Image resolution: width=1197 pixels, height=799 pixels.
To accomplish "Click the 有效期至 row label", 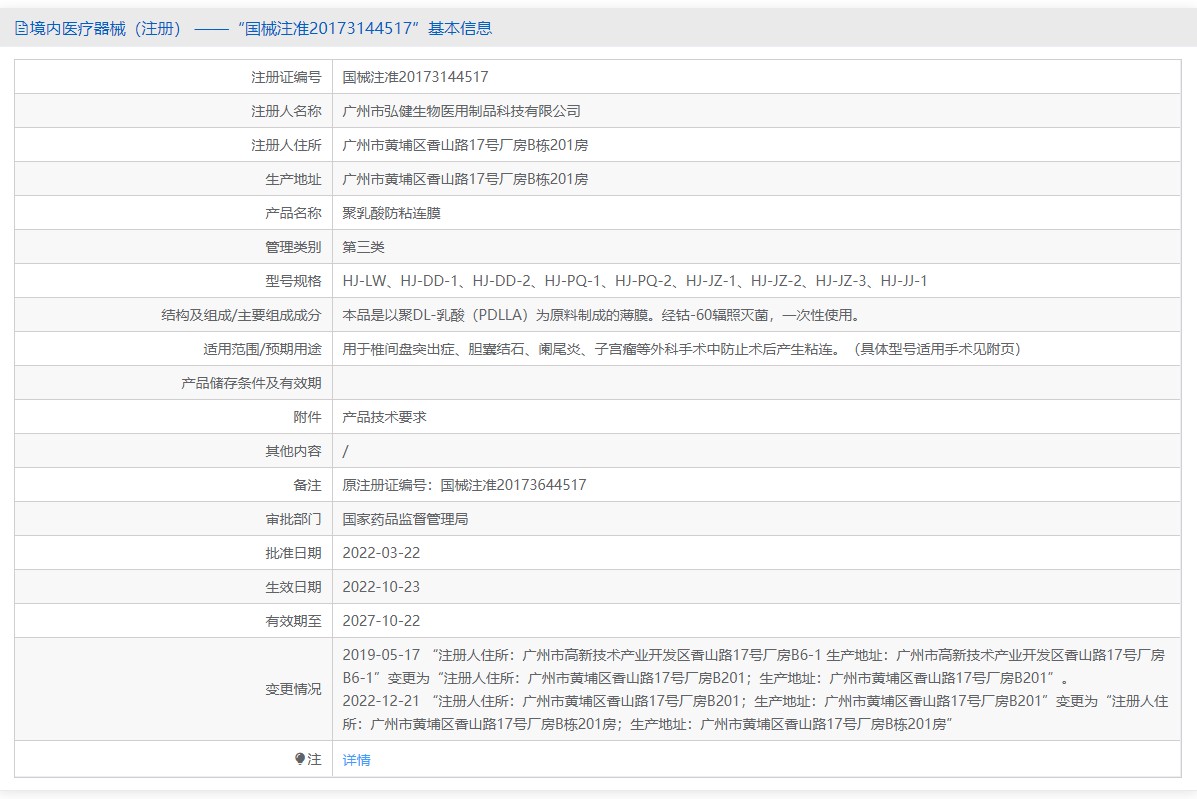I will coord(293,621).
